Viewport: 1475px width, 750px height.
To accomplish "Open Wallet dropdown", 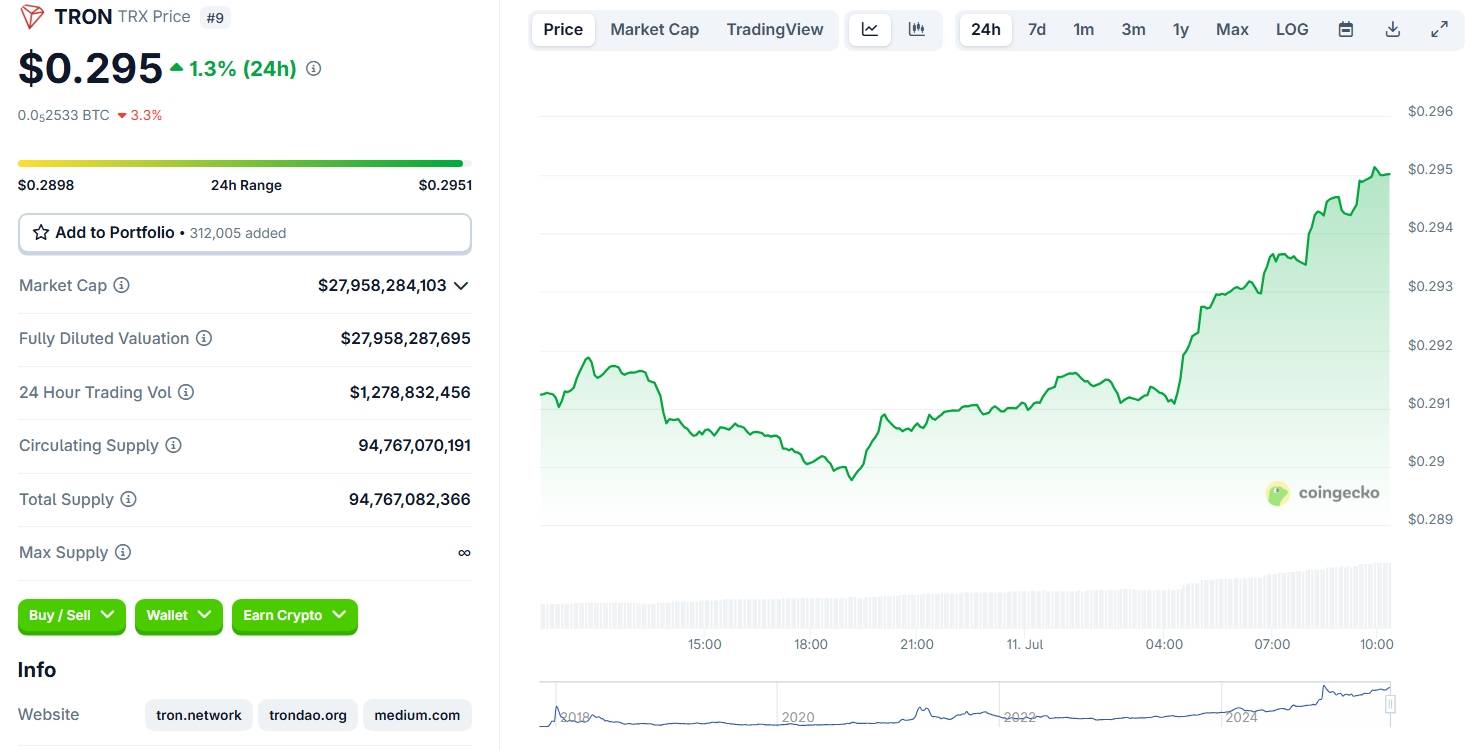I will pos(179,616).
